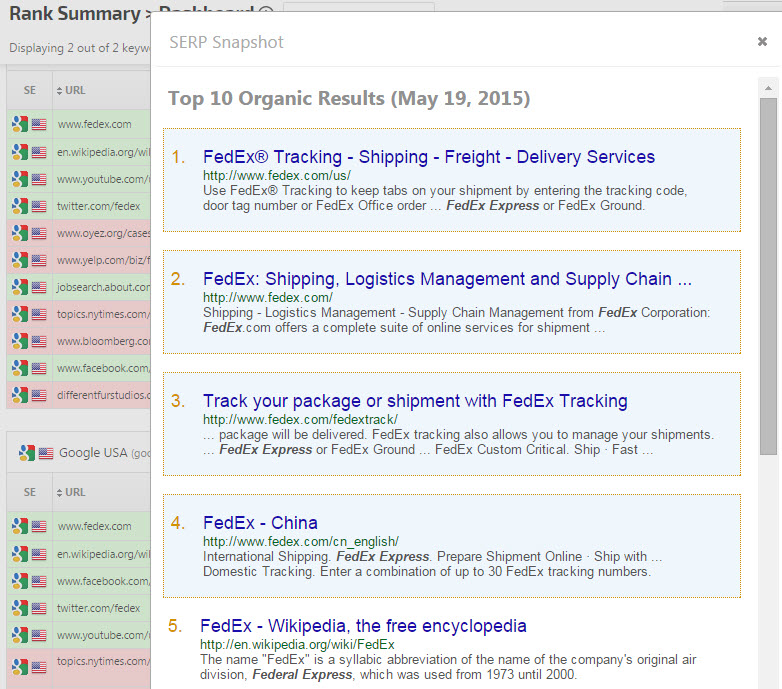Image resolution: width=782 pixels, height=689 pixels.
Task: Select the www.yelp.com/biz row
Action: click(x=103, y=260)
